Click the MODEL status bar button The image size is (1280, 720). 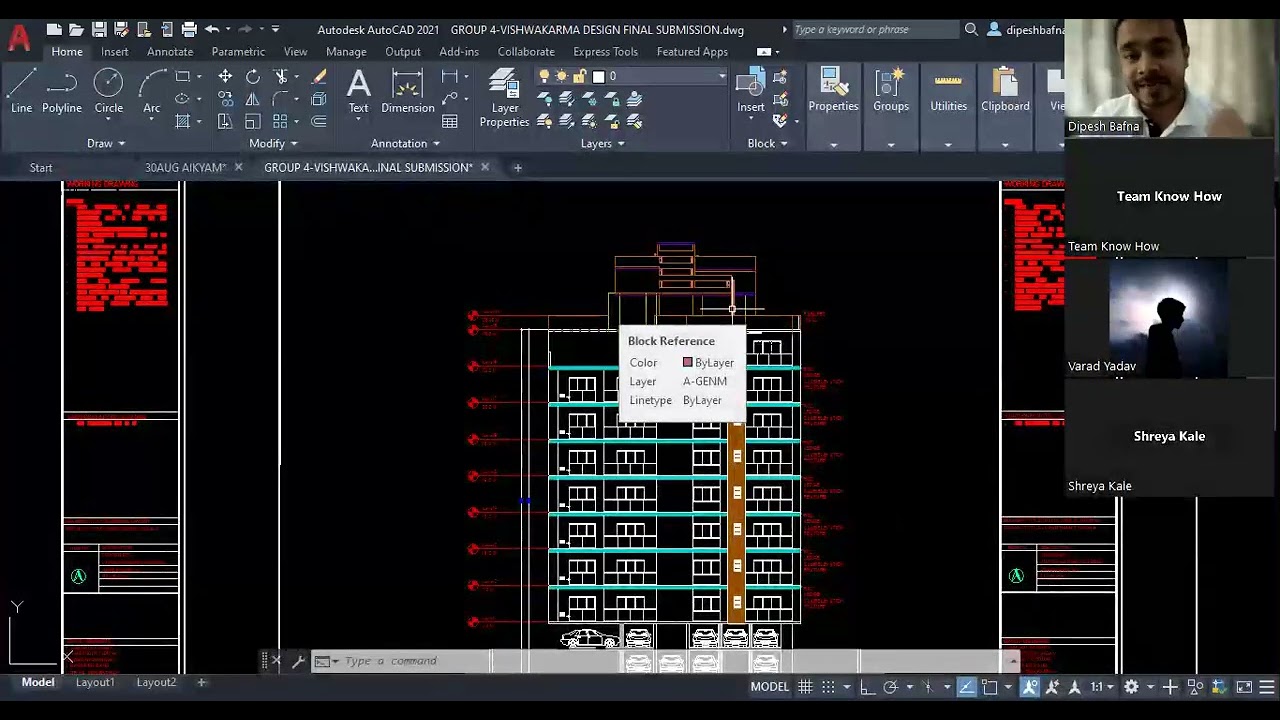click(770, 687)
